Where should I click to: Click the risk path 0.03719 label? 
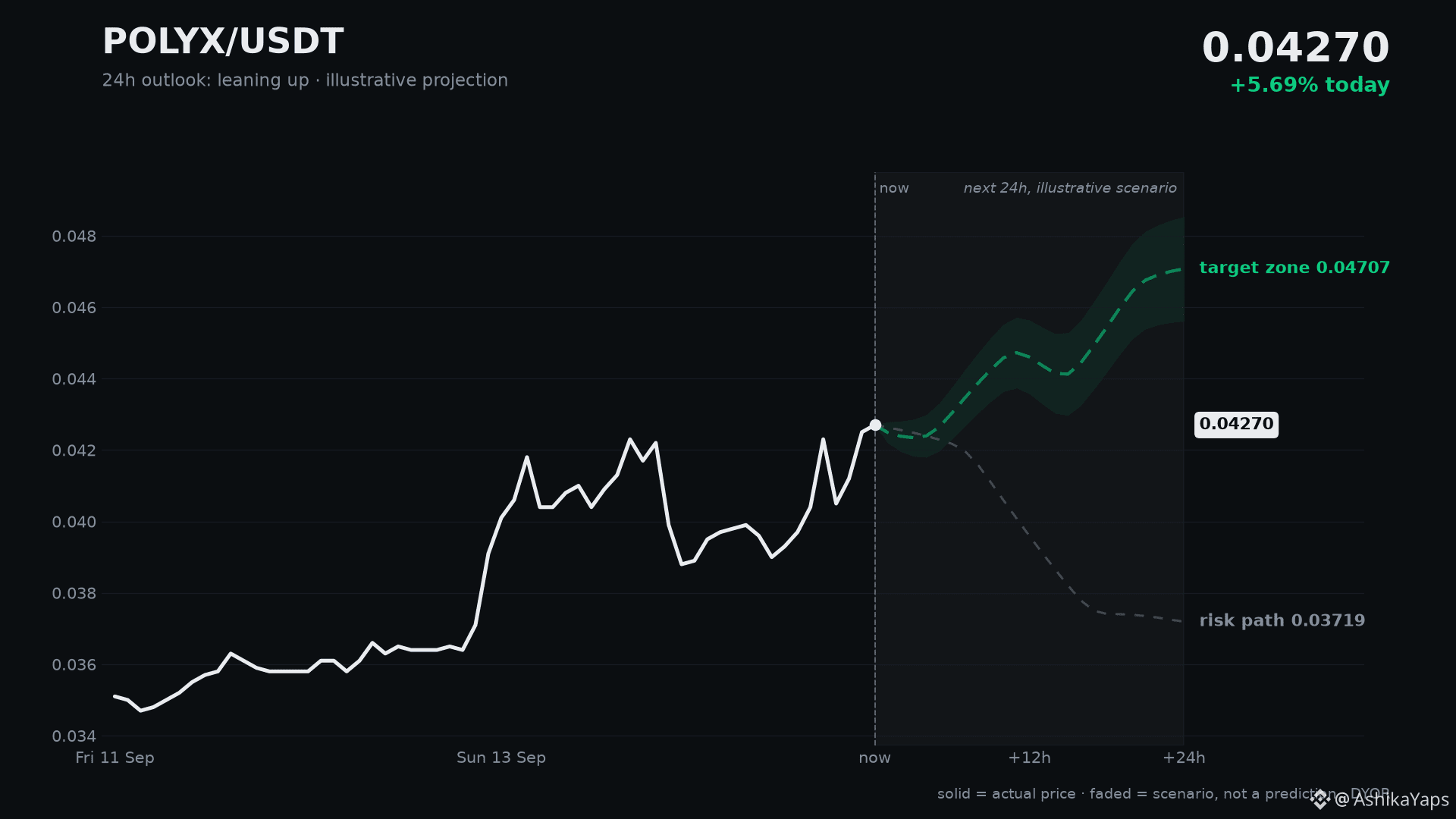(x=1282, y=620)
